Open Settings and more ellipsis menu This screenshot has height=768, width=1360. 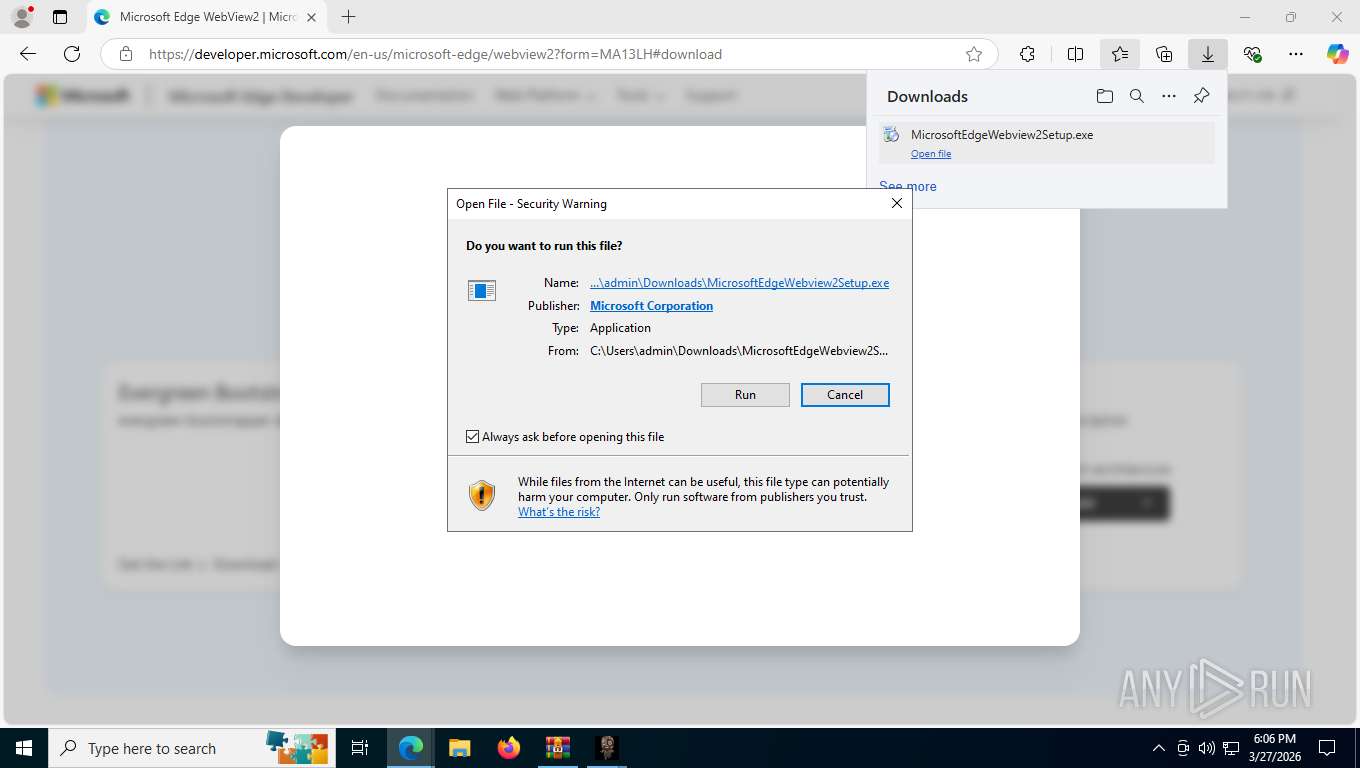pos(1296,54)
